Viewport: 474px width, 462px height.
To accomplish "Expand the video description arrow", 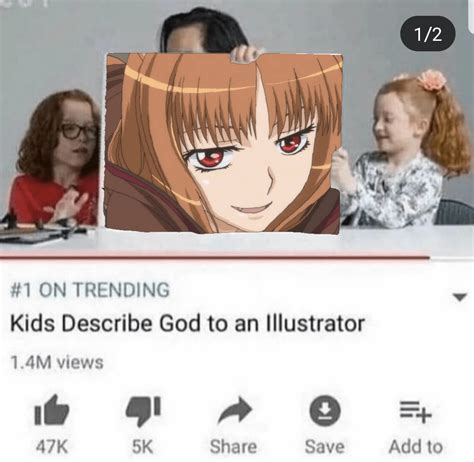I will click(460, 297).
